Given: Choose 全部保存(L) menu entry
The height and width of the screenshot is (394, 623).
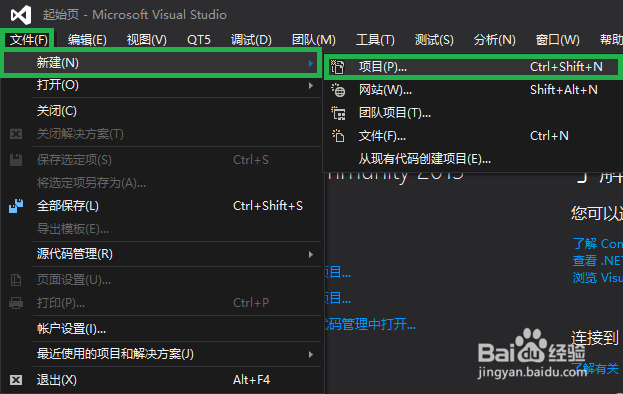Looking at the screenshot, I should click(161, 206).
